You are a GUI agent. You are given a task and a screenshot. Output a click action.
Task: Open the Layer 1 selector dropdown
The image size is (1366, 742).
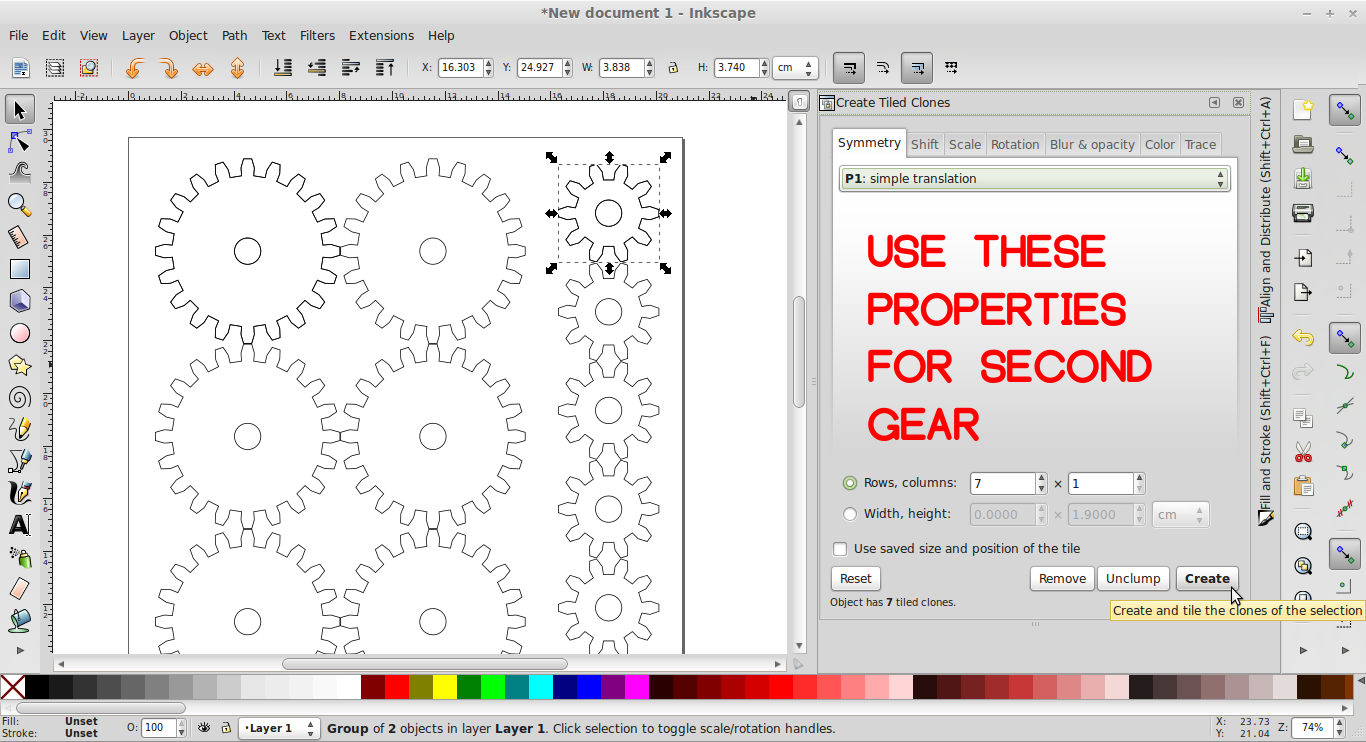pyautogui.click(x=278, y=728)
